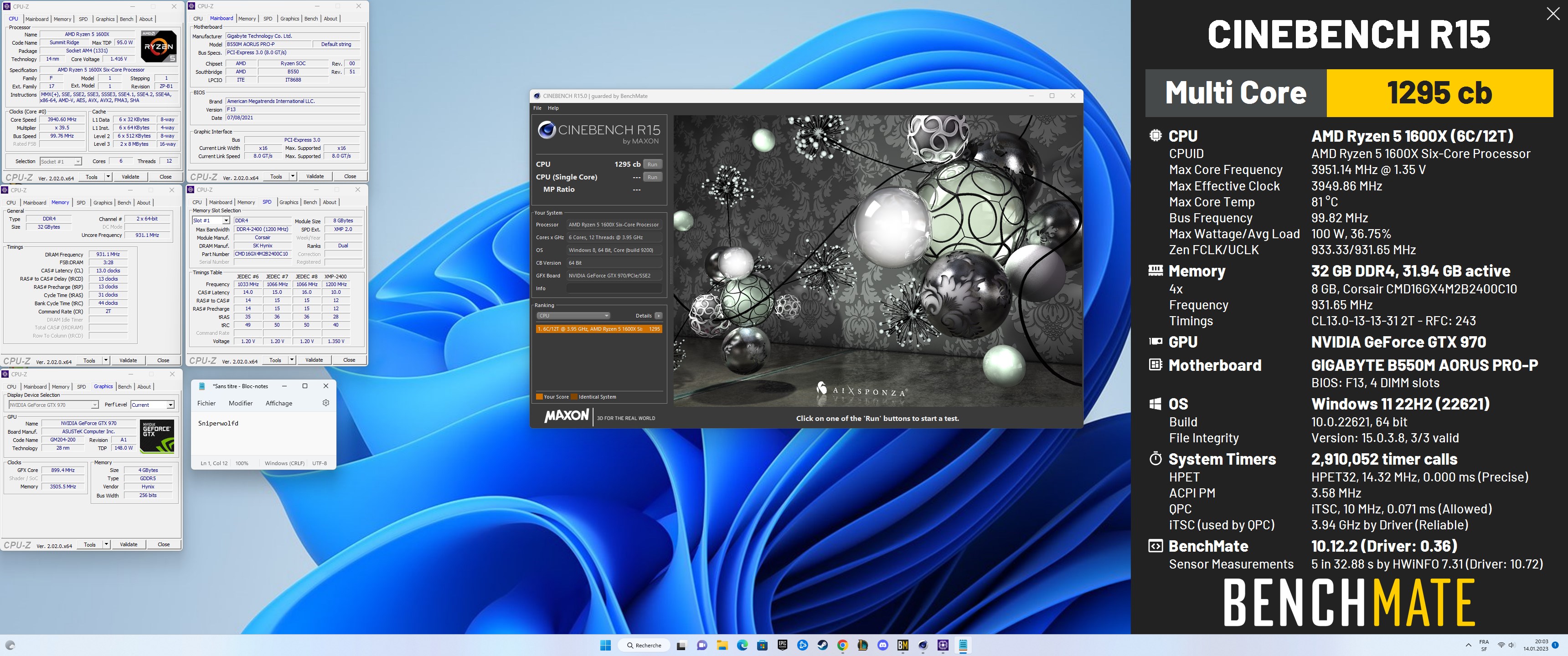Click Close in the CPU-Z Mainboard window

pyautogui.click(x=350, y=176)
